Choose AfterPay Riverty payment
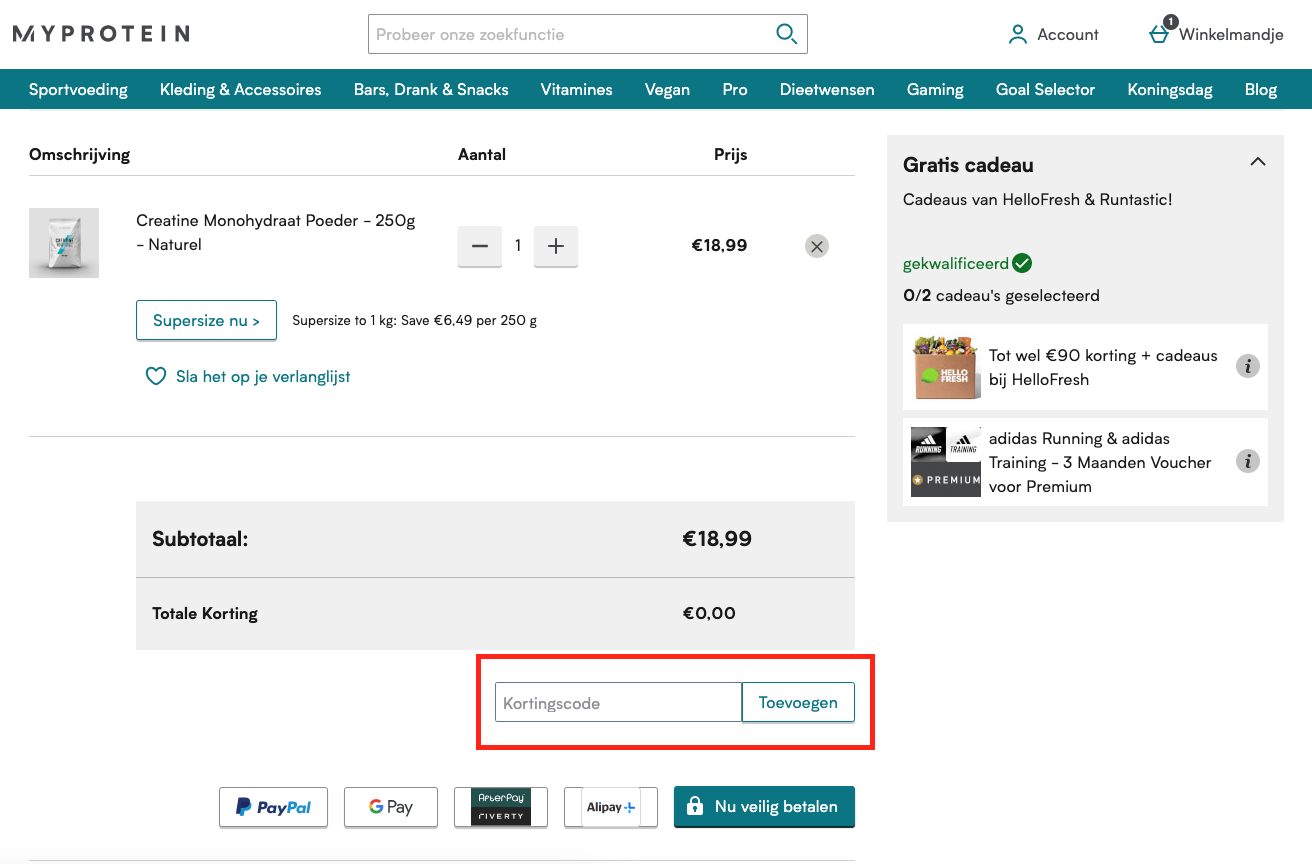This screenshot has width=1312, height=864. [501, 807]
